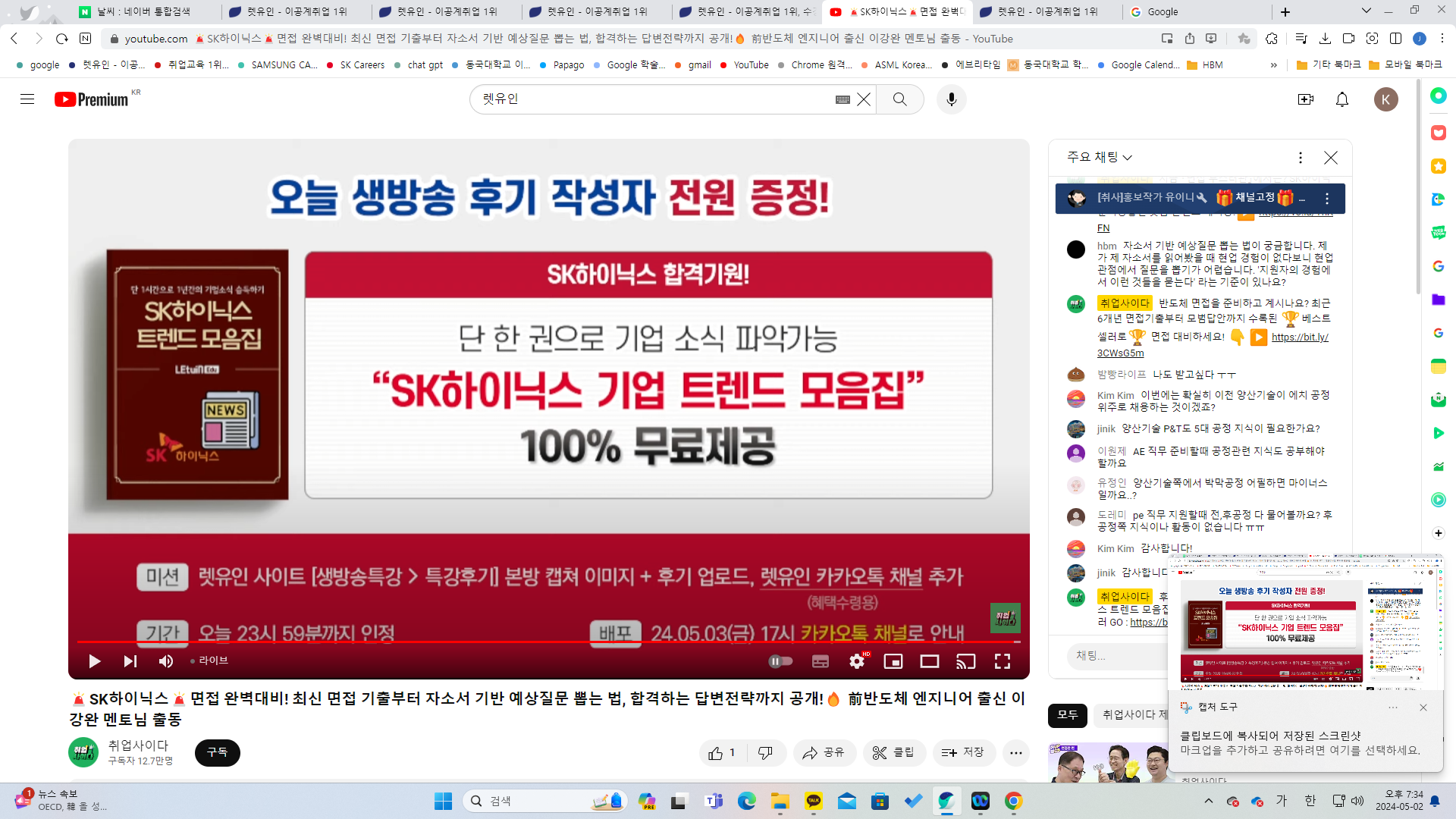Toggle theater mode
Screen dimensions: 1456x819
coord(930,661)
